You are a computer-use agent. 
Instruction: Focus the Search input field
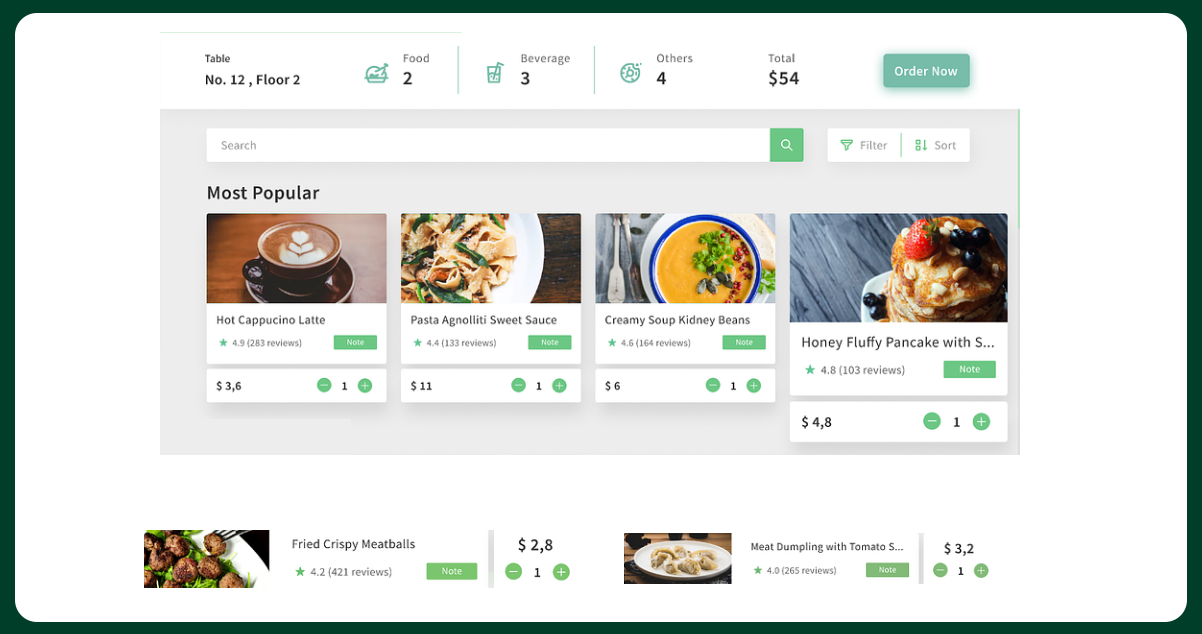point(488,145)
